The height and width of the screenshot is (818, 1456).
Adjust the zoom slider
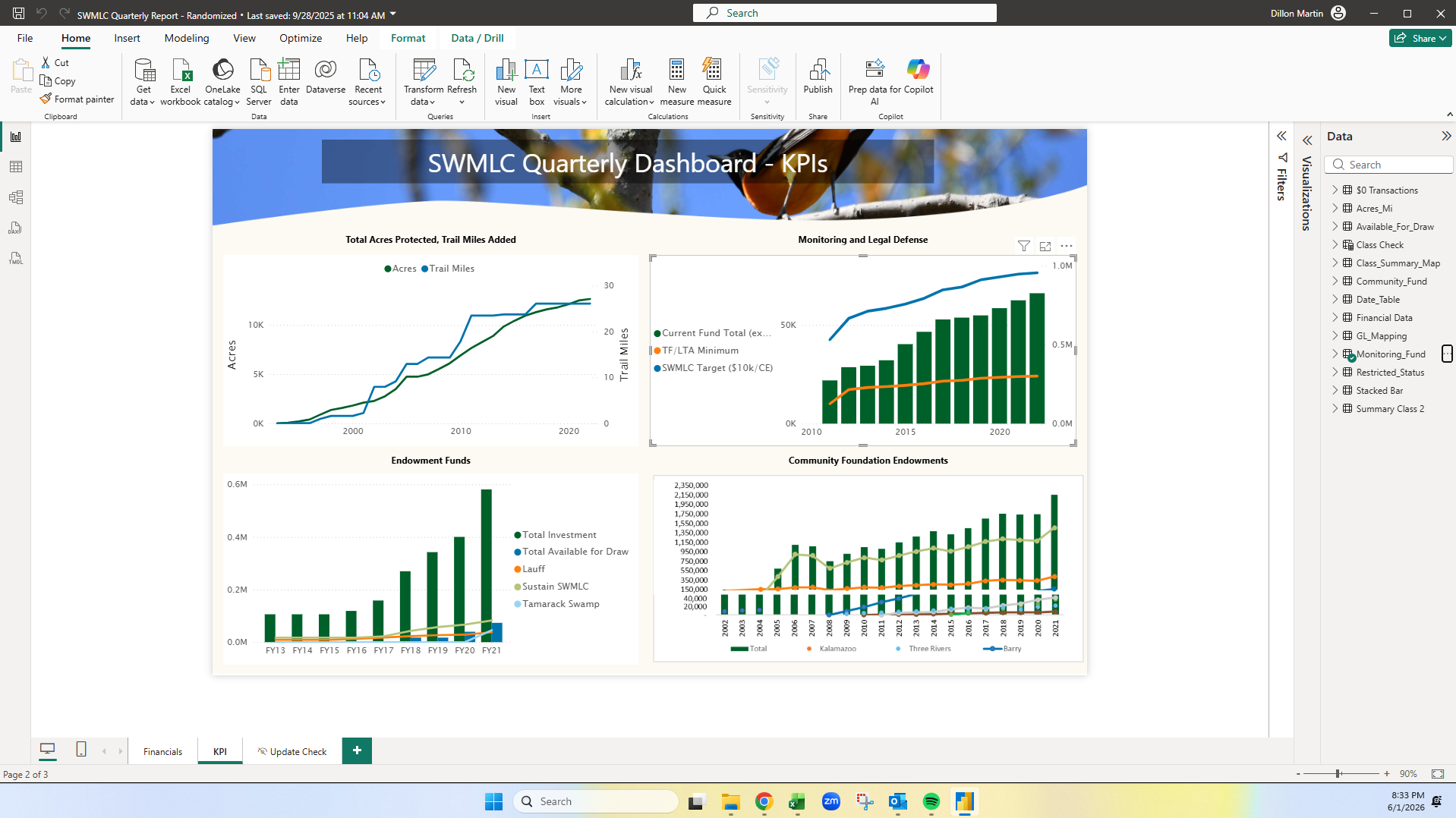point(1338,774)
